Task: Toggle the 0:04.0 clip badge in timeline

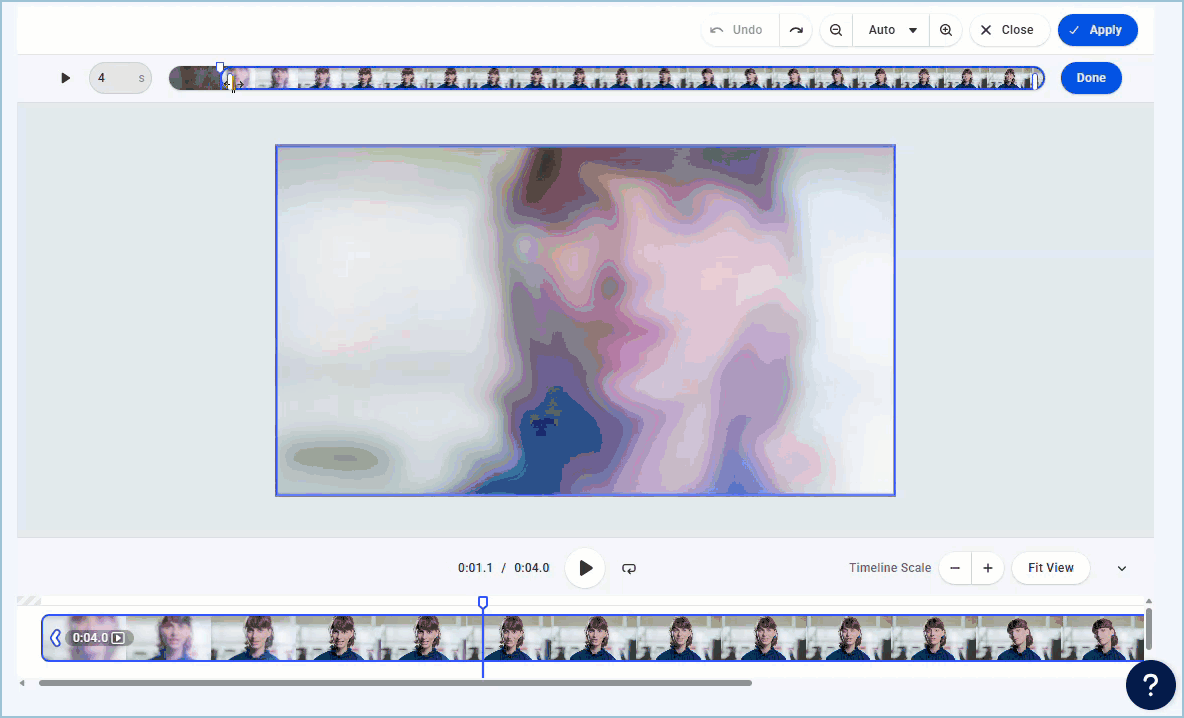Action: click(x=97, y=637)
